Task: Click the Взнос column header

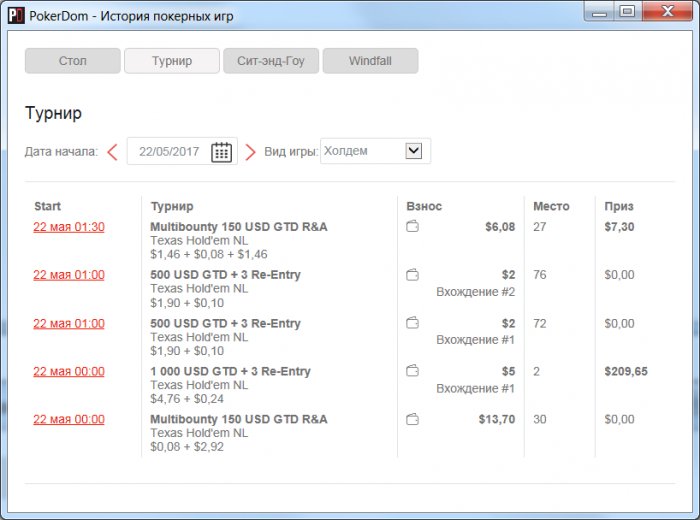Action: (424, 206)
